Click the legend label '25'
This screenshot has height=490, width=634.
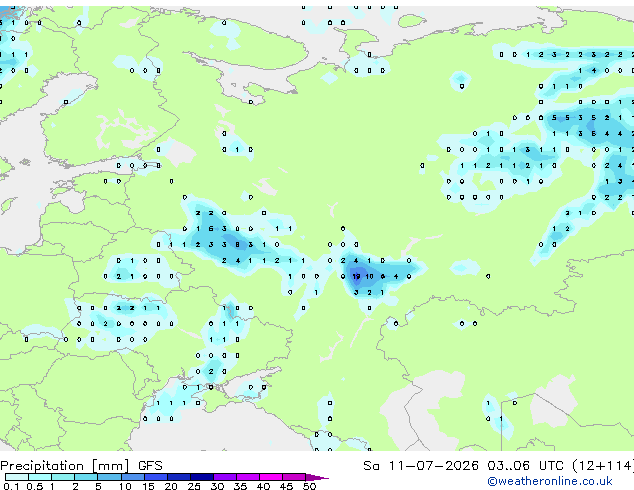pos(194,486)
